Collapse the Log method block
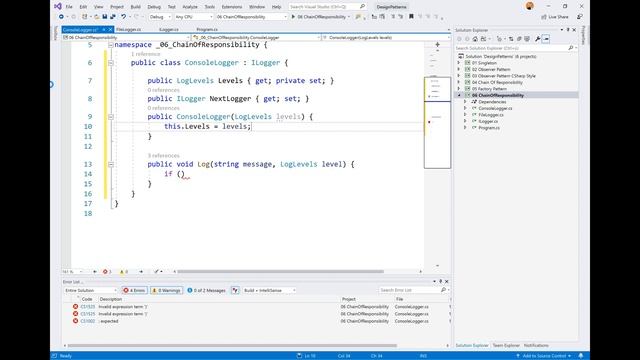The image size is (640, 360). [x=111, y=164]
